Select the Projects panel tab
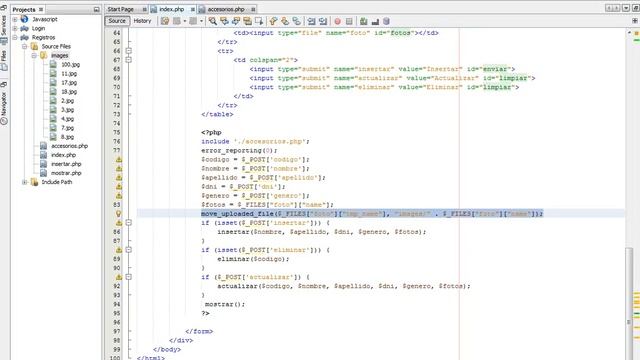 pyautogui.click(x=24, y=9)
